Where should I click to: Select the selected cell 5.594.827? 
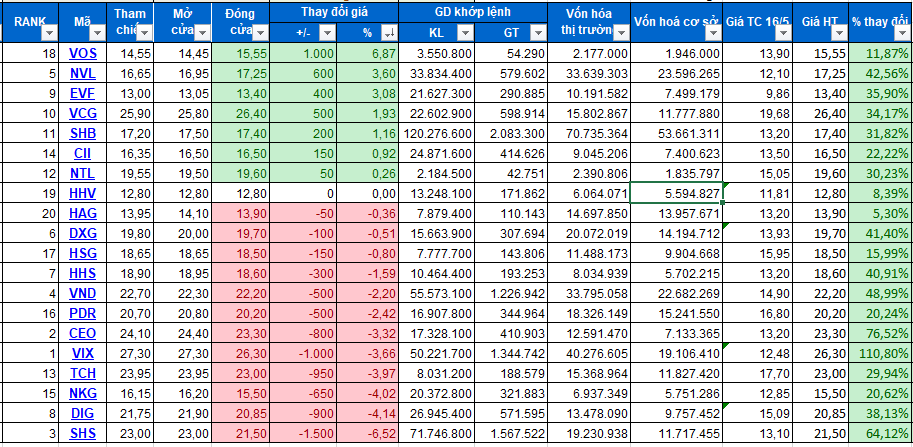tap(677, 193)
